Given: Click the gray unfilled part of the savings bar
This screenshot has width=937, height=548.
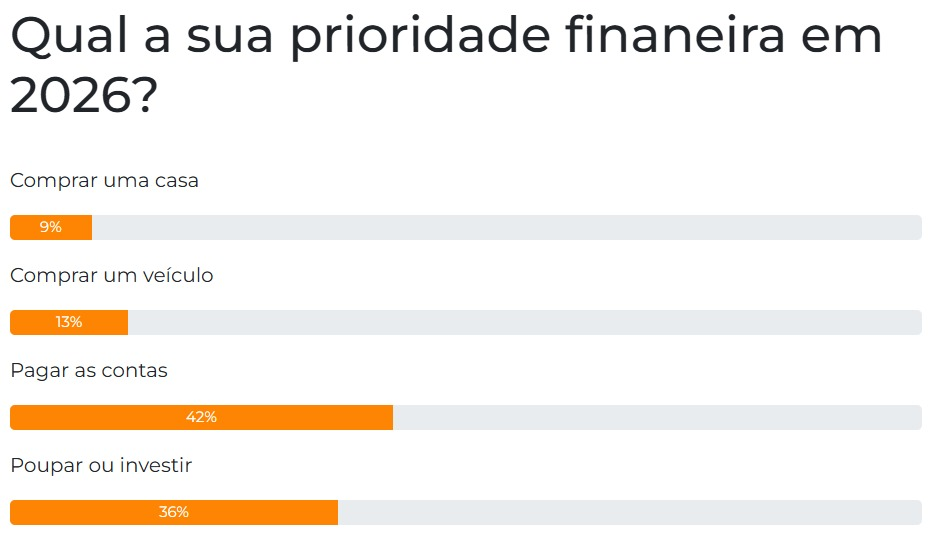Looking at the screenshot, I should 630,513.
